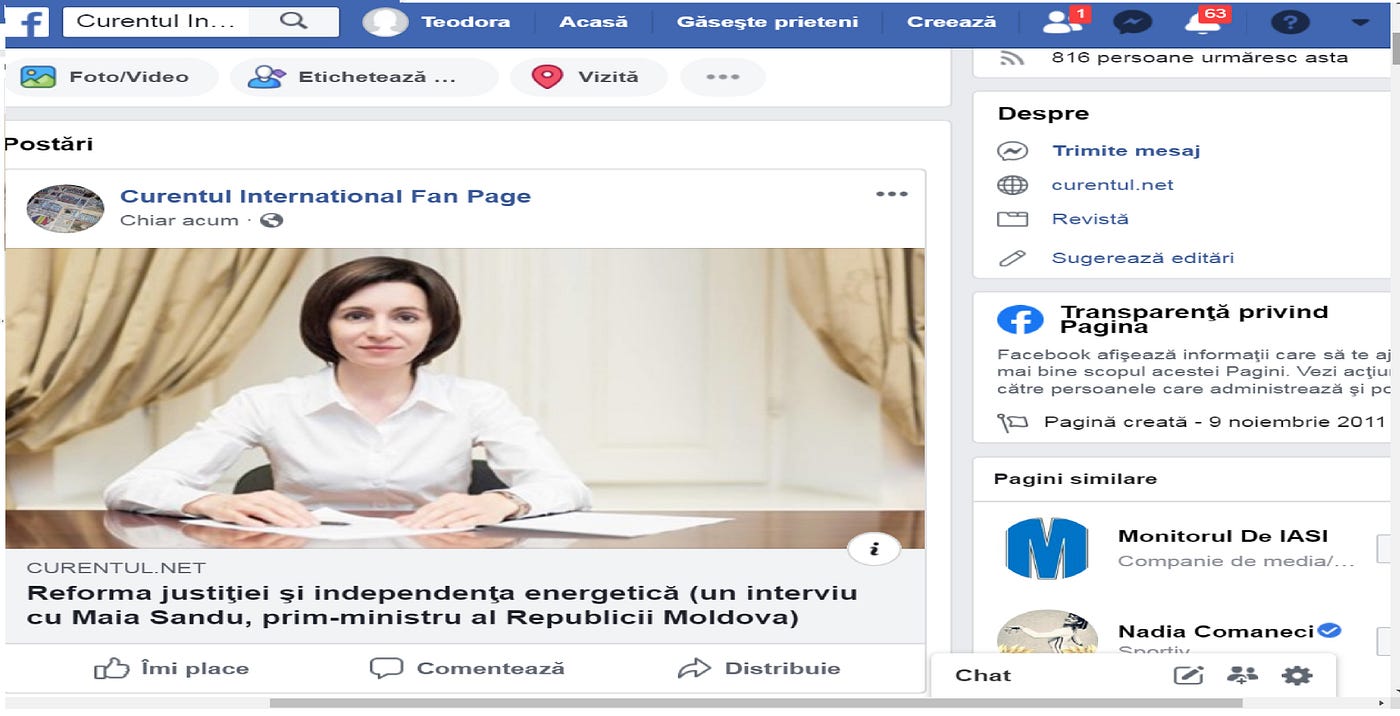Screen dimensions: 1400x716
Task: Open Monitorul De IASI page
Action: click(x=1223, y=536)
